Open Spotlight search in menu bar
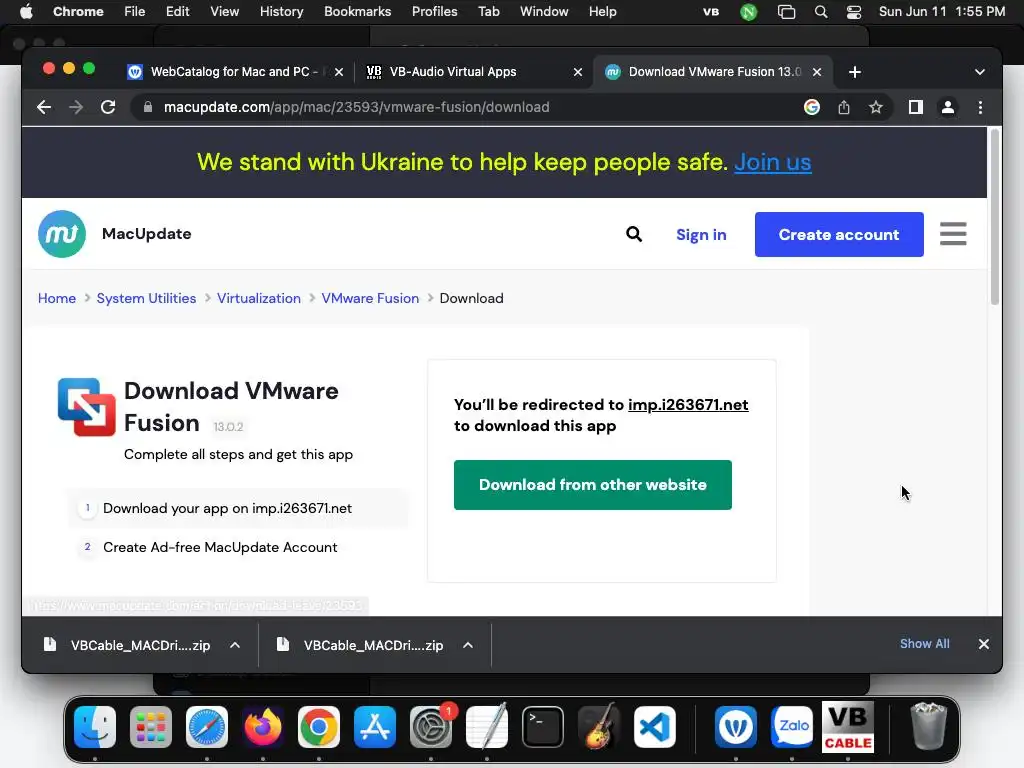 [x=821, y=12]
